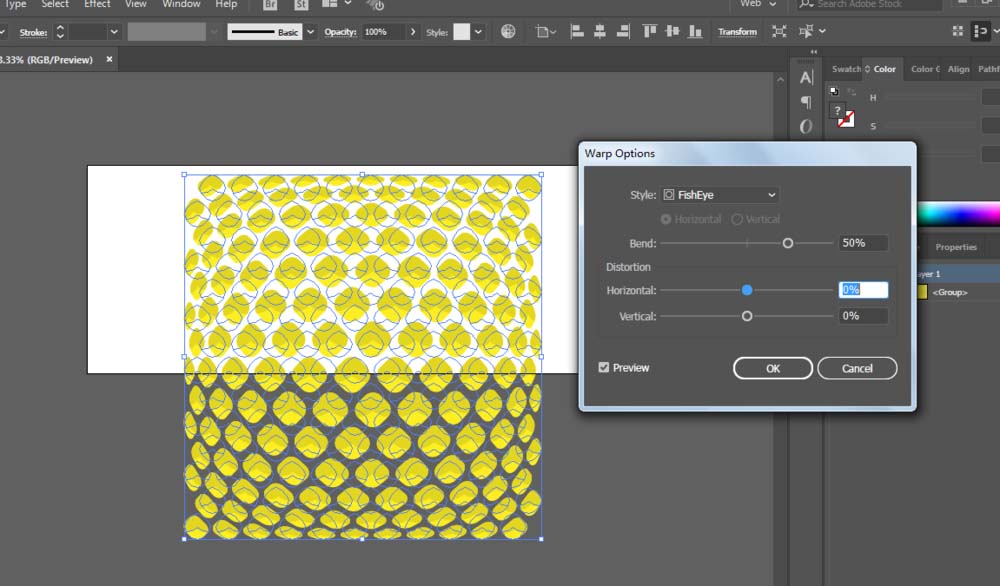The height and width of the screenshot is (586, 1000).
Task: Open the OpenType panel icon
Action: pyautogui.click(x=806, y=126)
